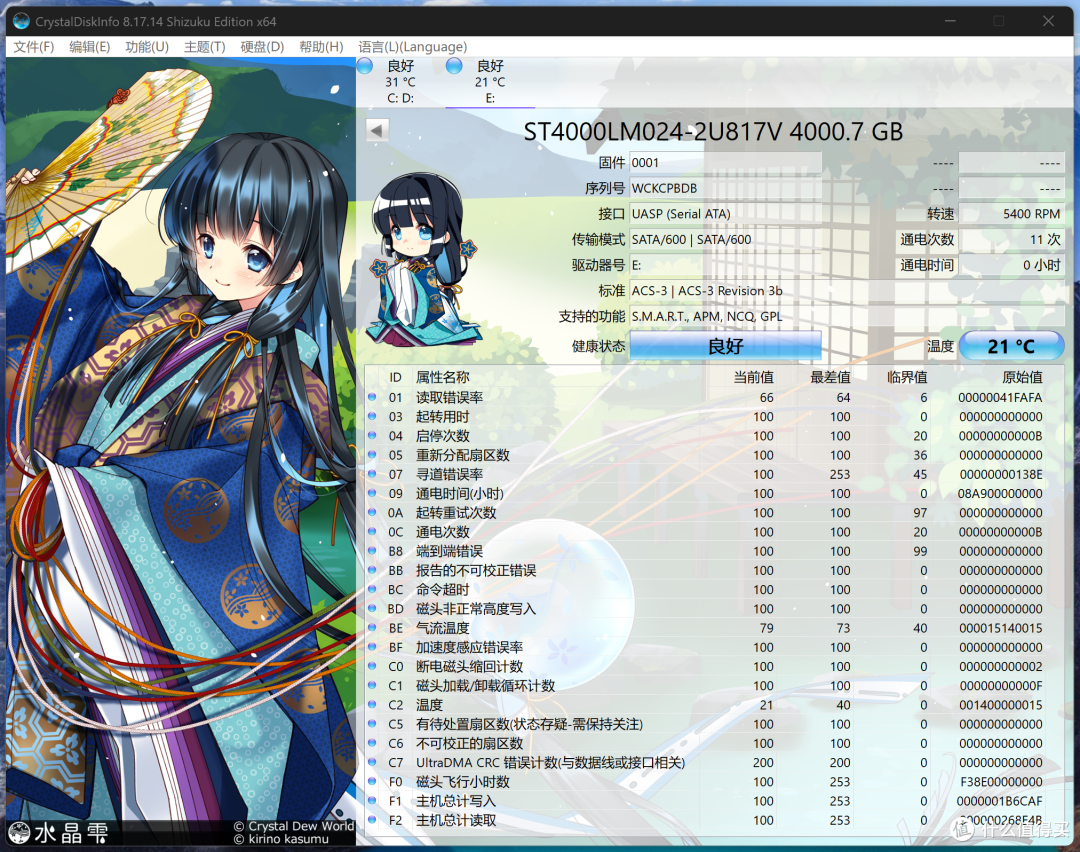Click the 原始值 column header

1022,377
